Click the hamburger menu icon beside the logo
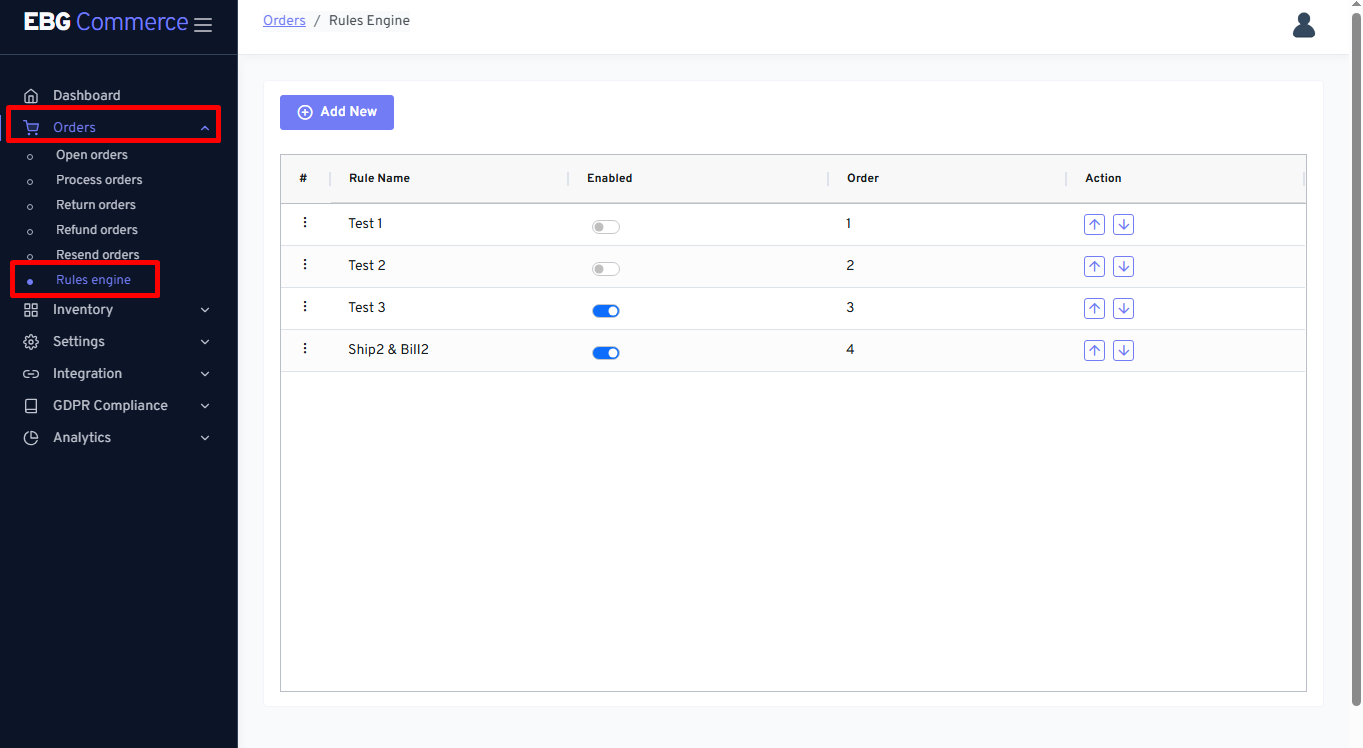This screenshot has height=748, width=1363. click(x=203, y=25)
